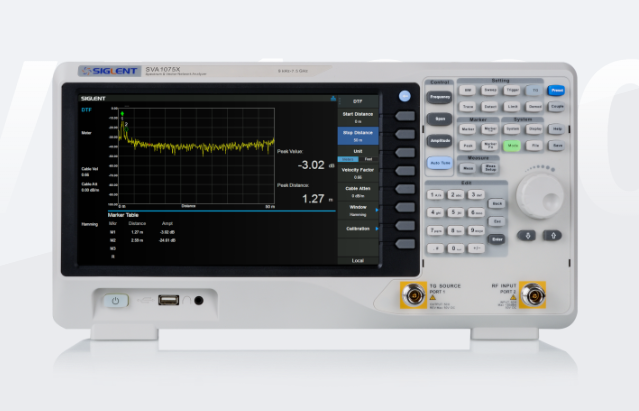Push the softkey beside Unit
Viewport: 639px width, 411px height.
pyautogui.click(x=405, y=153)
